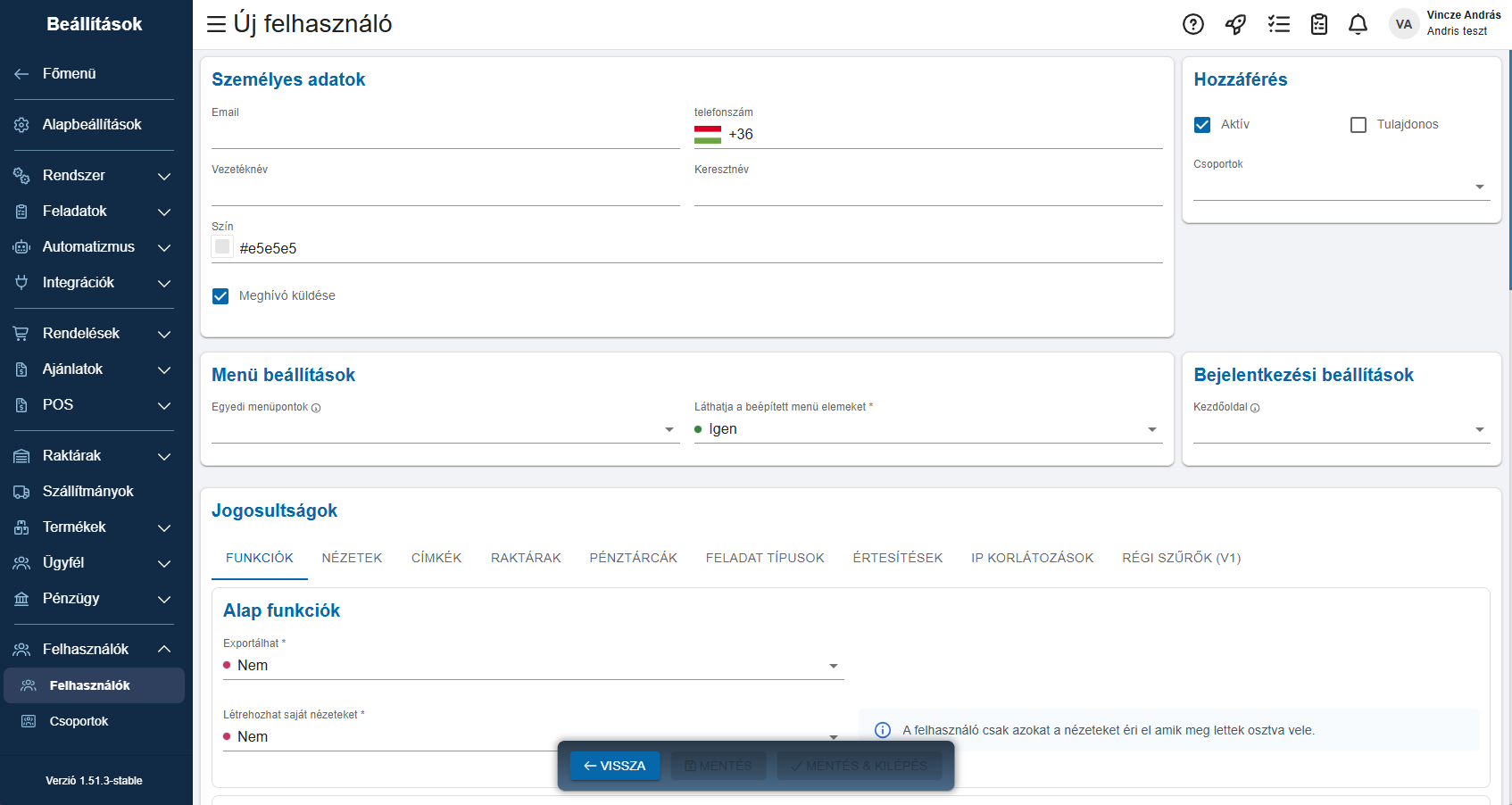
Task: Enable the Tulajdonos checkbox
Action: click(x=1358, y=125)
